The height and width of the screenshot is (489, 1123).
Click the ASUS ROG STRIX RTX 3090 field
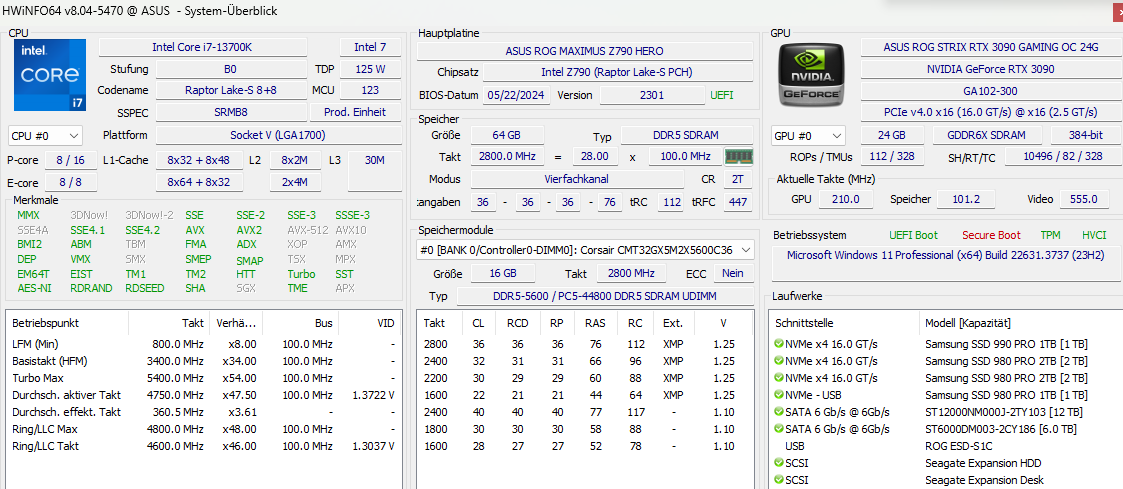click(991, 47)
